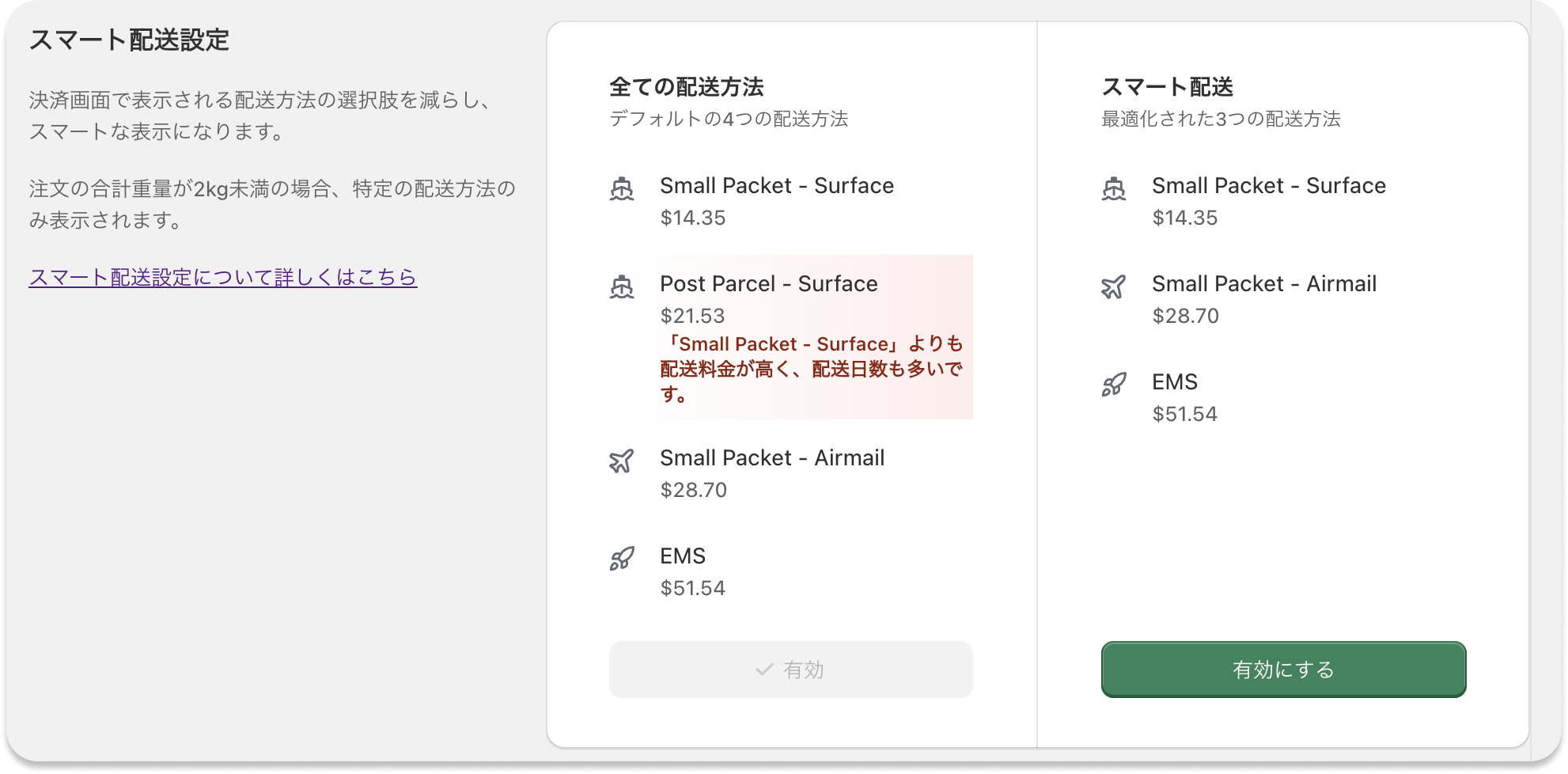Click the EMS label in the smart shipping list

tap(1173, 381)
